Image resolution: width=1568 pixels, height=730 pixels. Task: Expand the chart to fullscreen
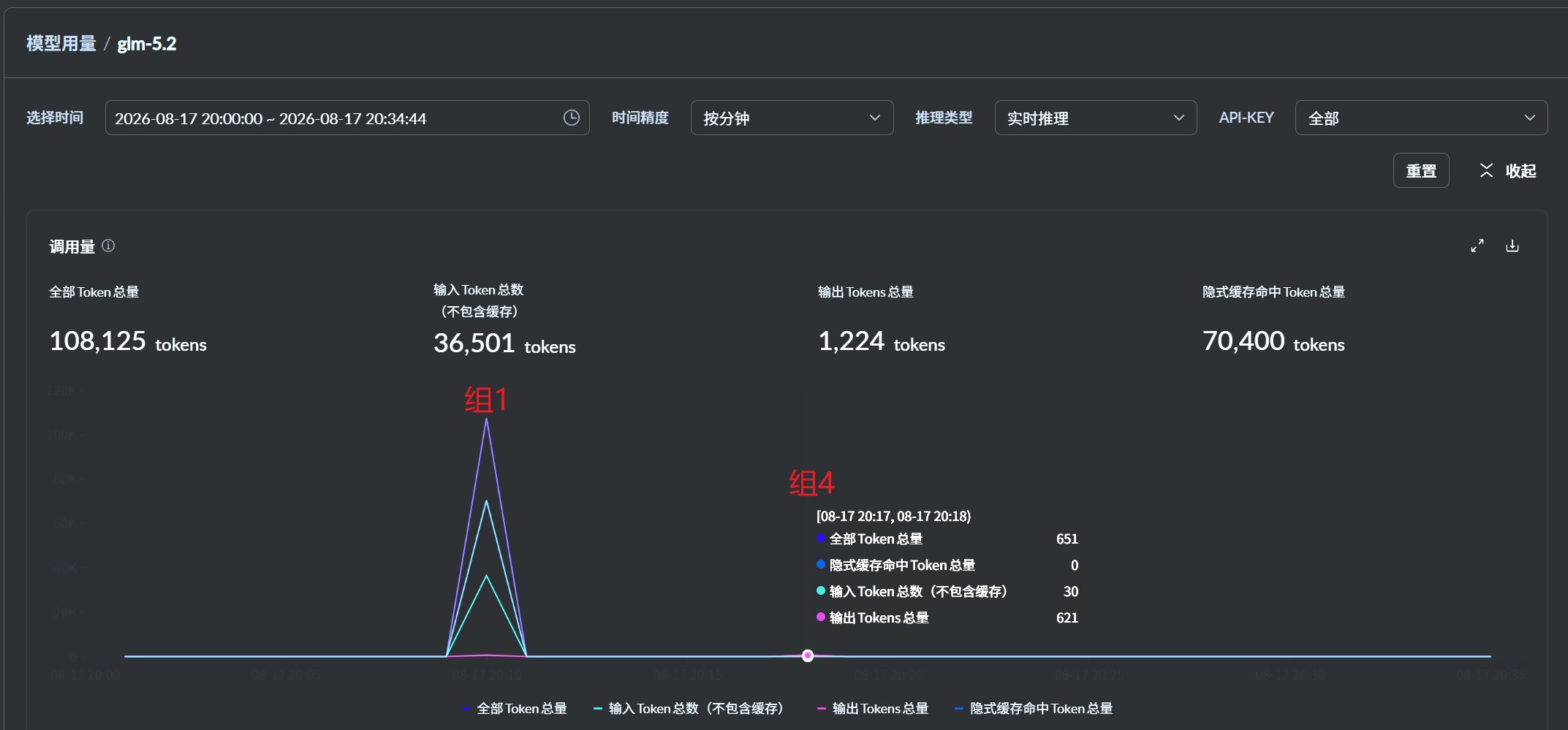click(x=1477, y=246)
